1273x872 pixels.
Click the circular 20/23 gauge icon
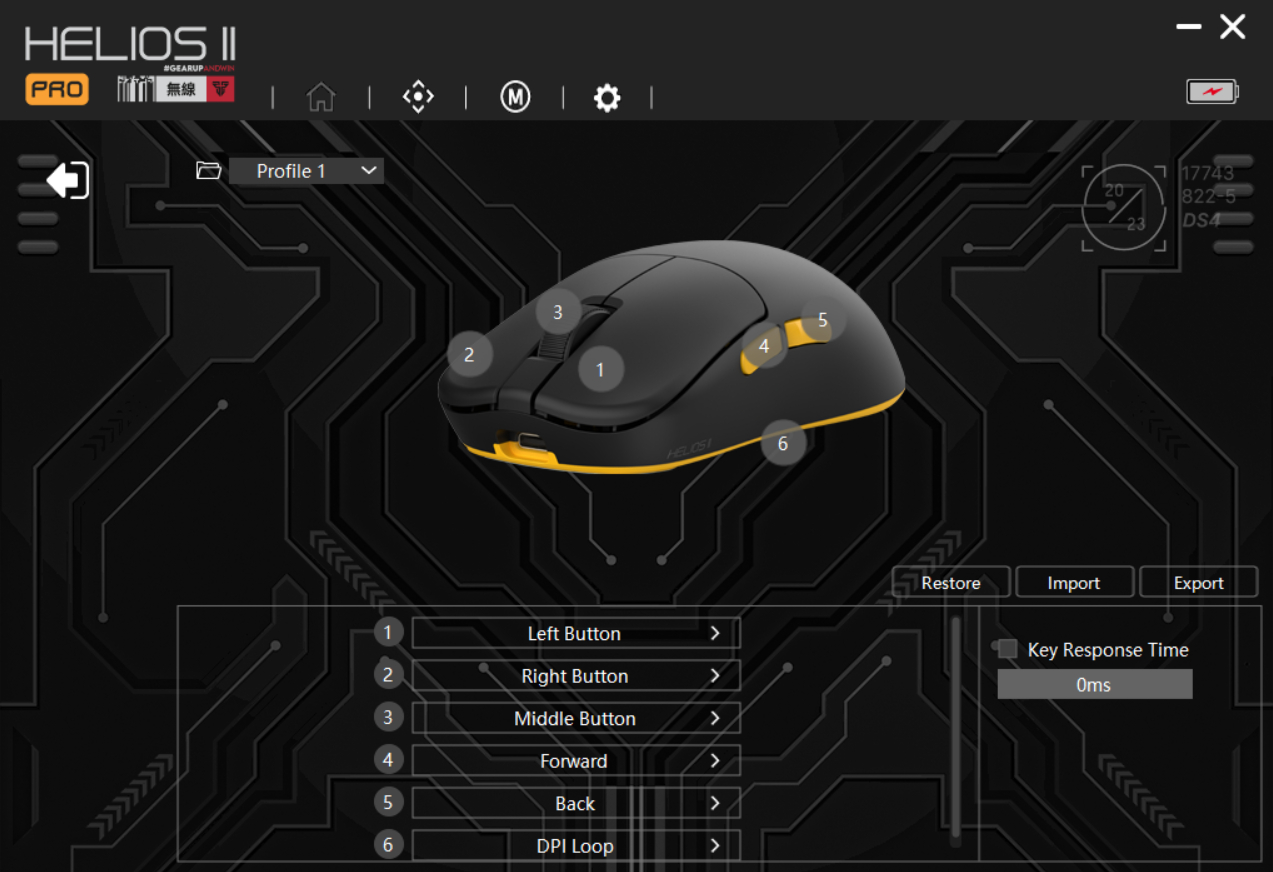(1124, 207)
